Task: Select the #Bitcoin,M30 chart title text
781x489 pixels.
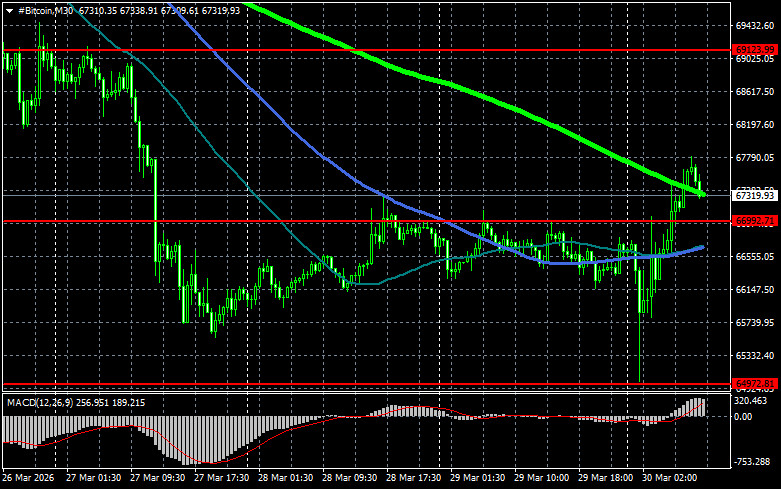Action: tap(45, 10)
